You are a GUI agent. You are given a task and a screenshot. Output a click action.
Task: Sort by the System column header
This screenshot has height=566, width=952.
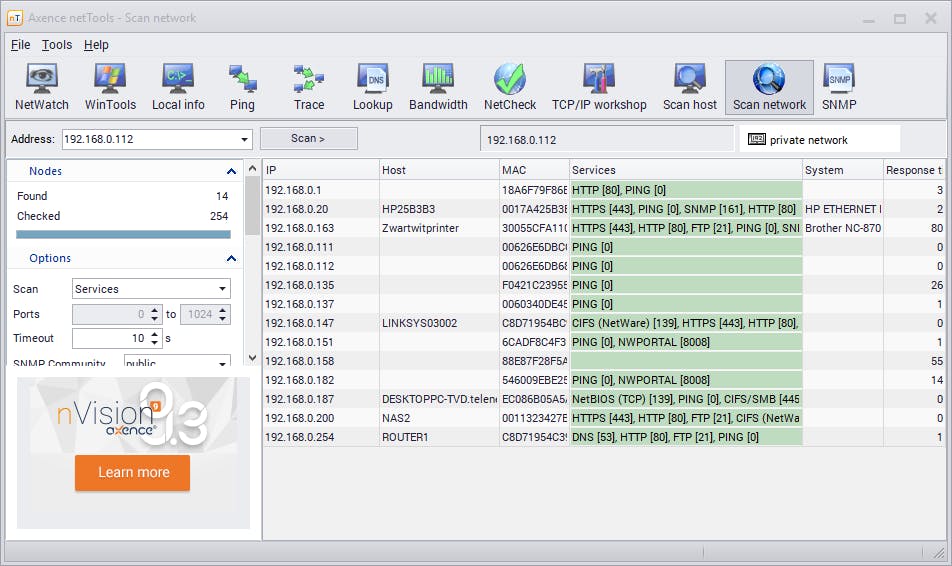(843, 170)
